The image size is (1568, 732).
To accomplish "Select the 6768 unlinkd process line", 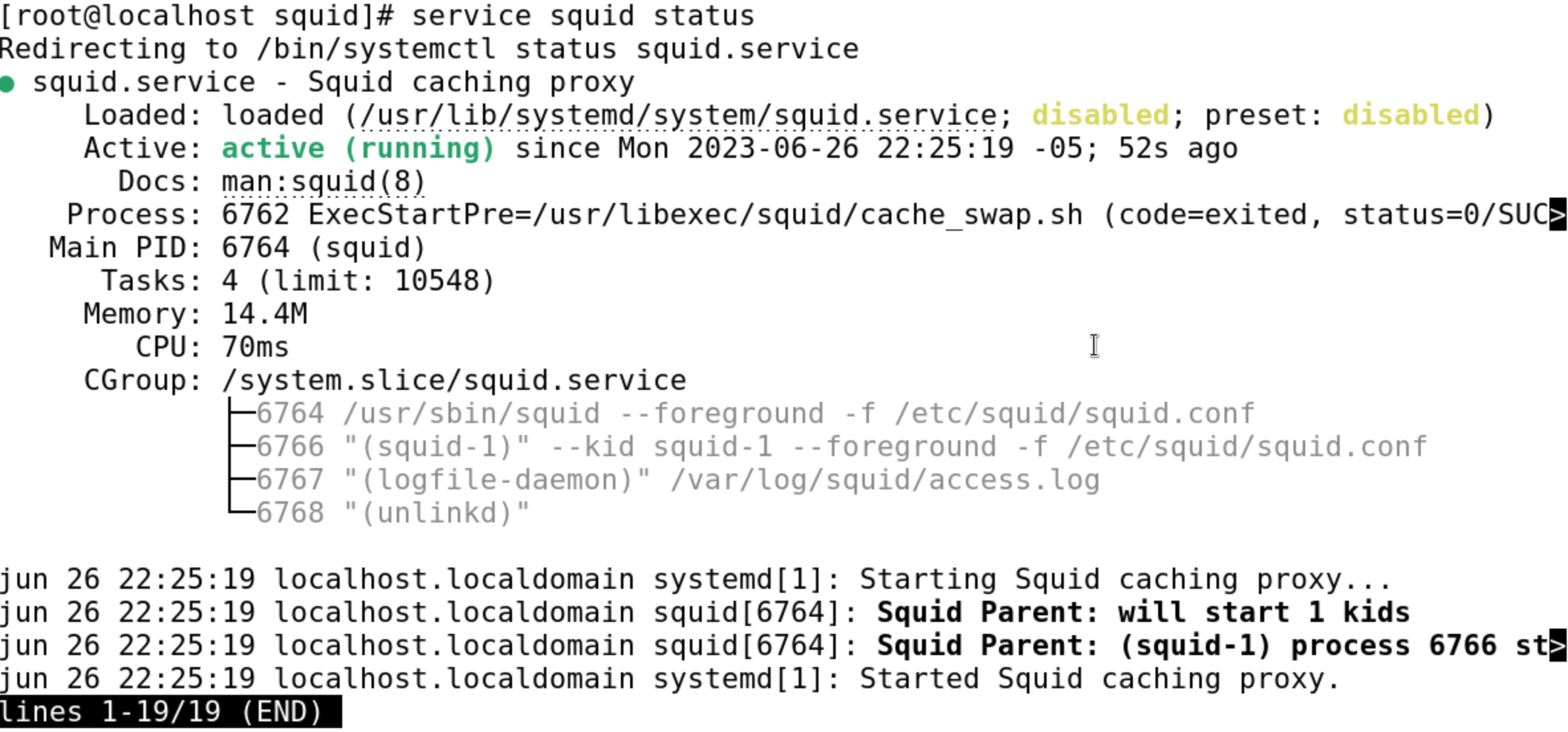I will point(393,513).
